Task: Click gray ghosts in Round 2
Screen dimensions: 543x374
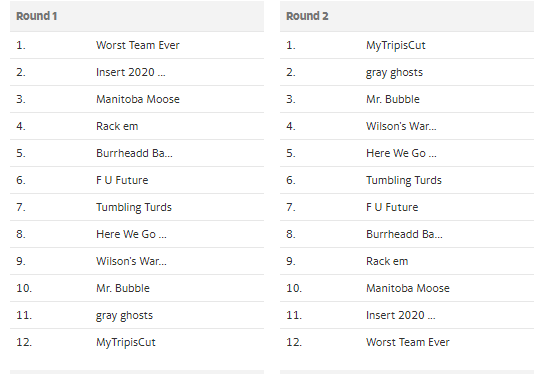Action: (394, 72)
